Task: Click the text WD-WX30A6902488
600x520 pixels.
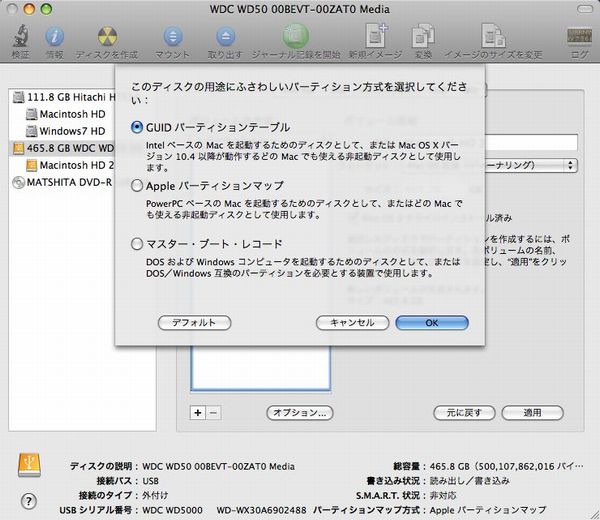Action: 261,510
